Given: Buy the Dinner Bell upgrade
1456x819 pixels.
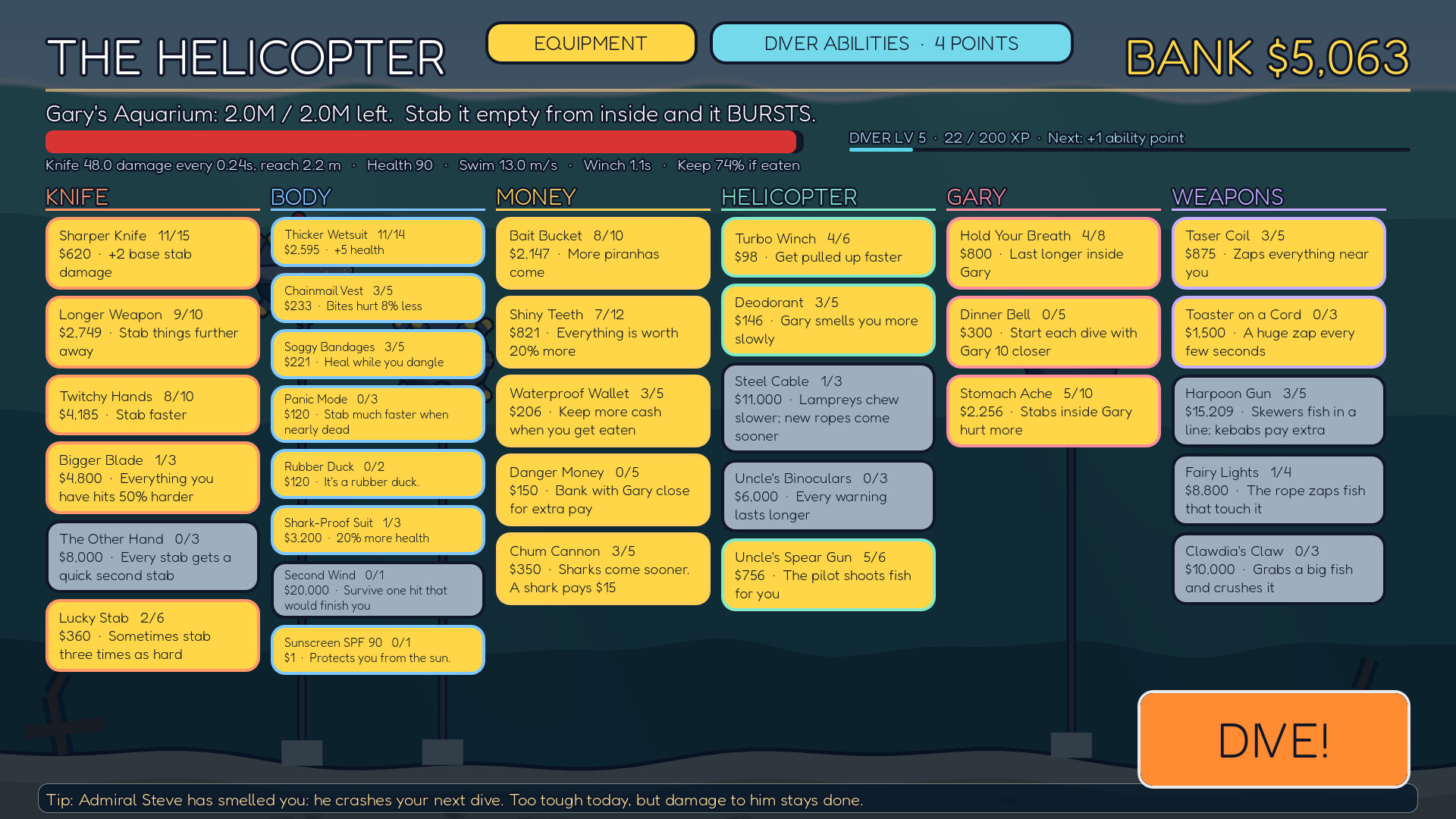Looking at the screenshot, I should 1053,332.
